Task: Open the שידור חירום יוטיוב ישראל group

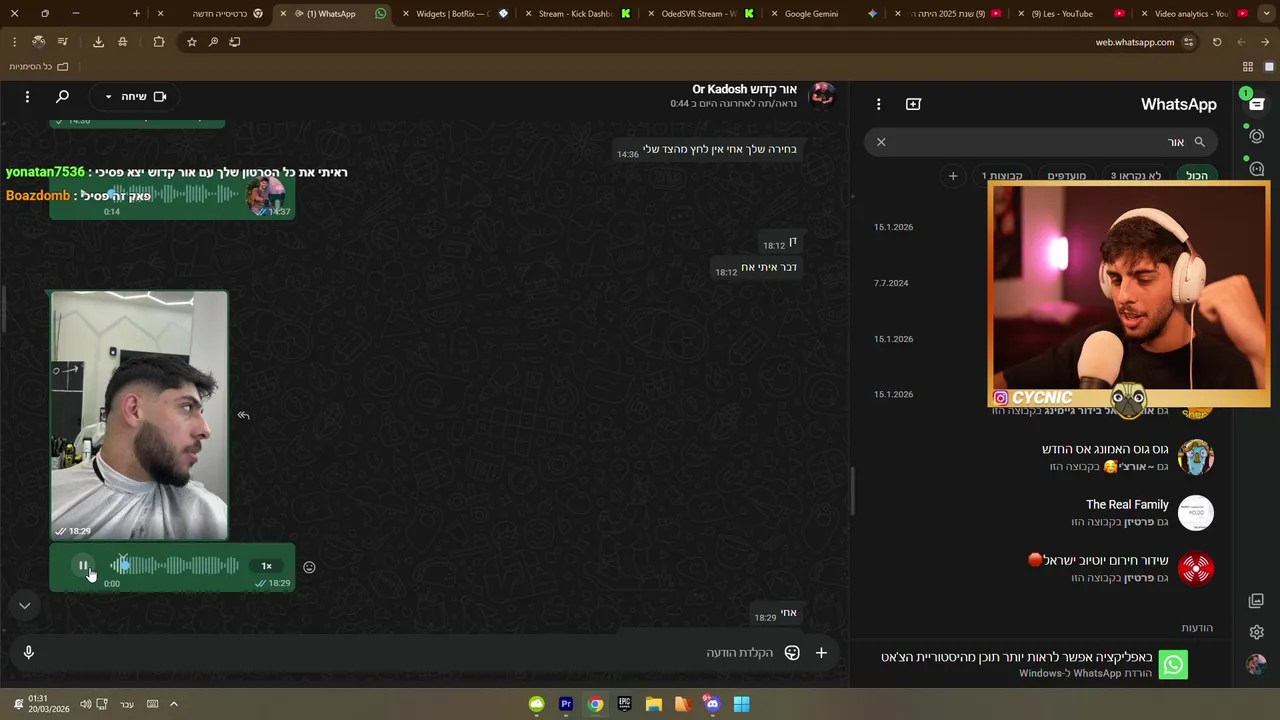Action: pyautogui.click(x=1040, y=568)
